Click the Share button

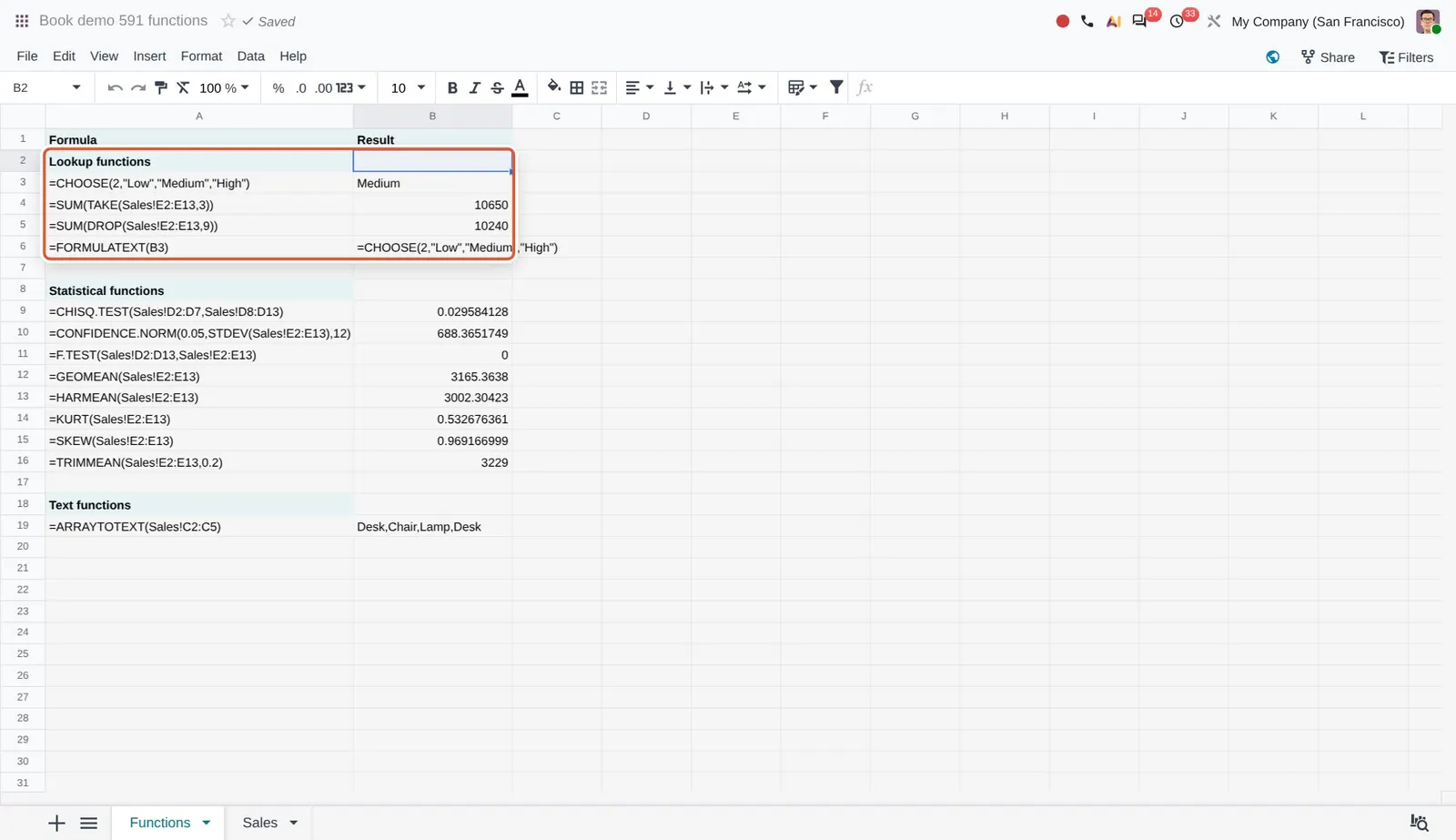point(1328,56)
